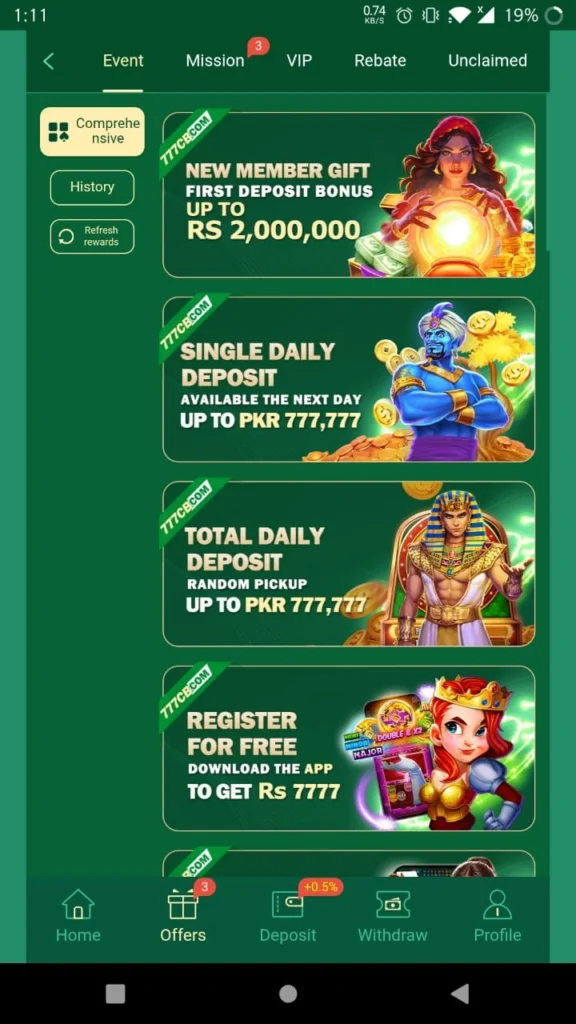Tap the Withdraw cash icon

coord(392,904)
